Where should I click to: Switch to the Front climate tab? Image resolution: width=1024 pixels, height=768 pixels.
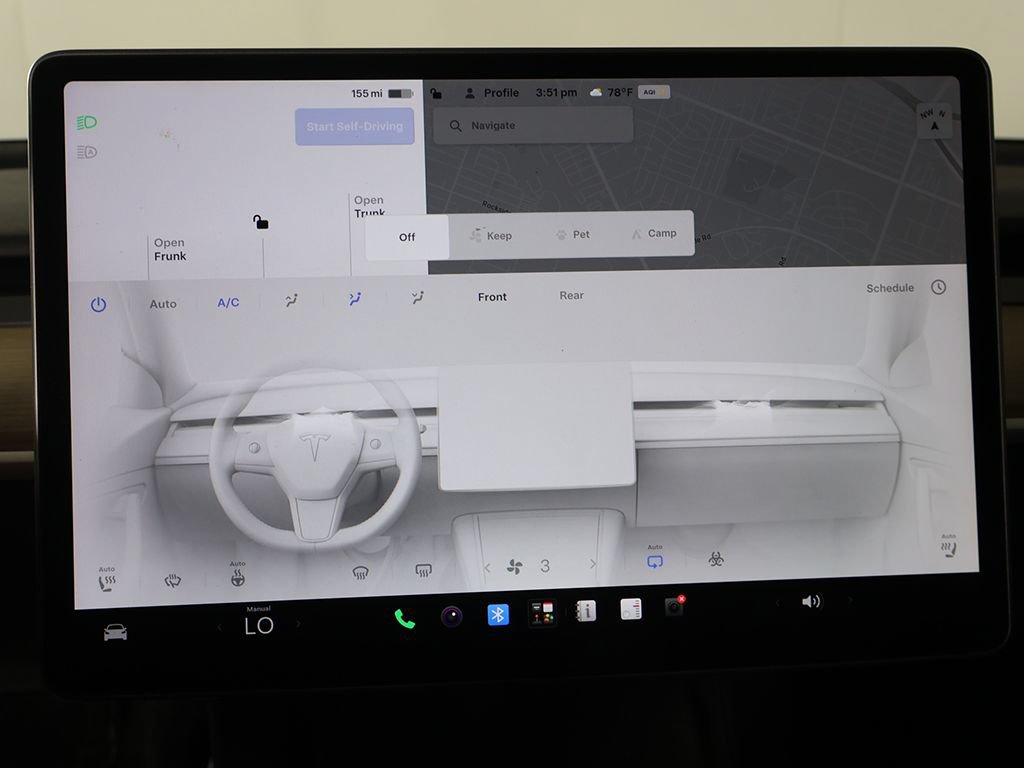(492, 297)
